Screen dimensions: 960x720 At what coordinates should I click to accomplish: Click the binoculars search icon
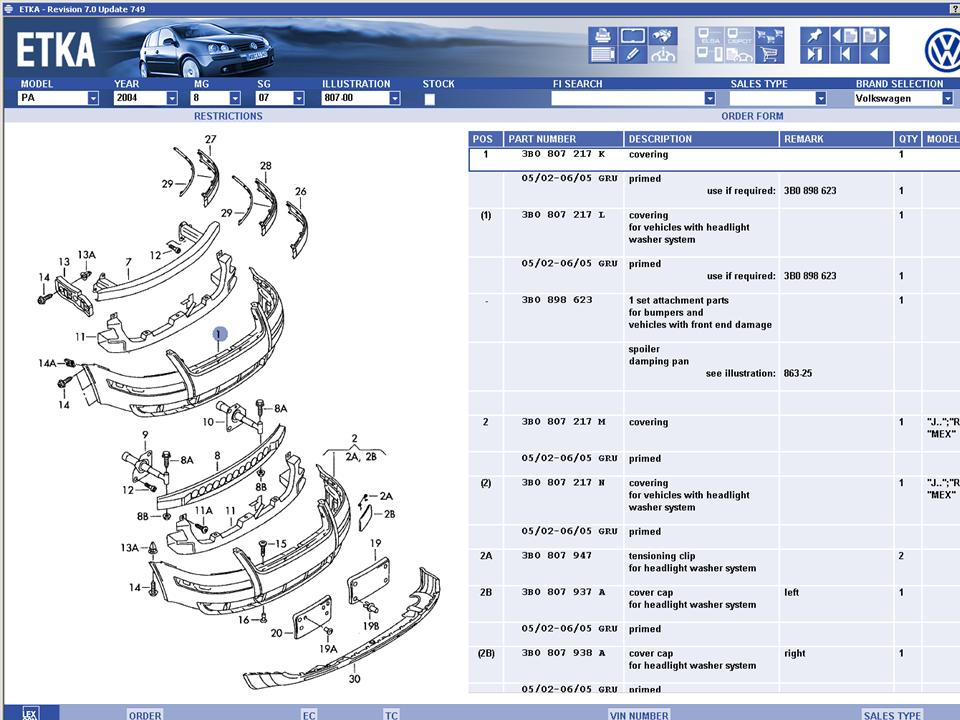pyautogui.click(x=663, y=36)
